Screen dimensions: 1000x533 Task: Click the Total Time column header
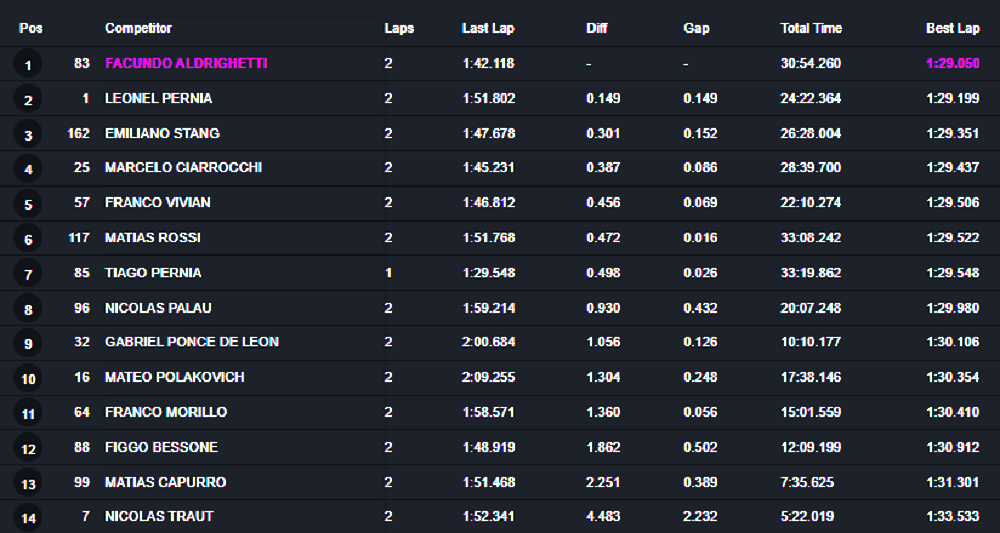pyautogui.click(x=811, y=28)
